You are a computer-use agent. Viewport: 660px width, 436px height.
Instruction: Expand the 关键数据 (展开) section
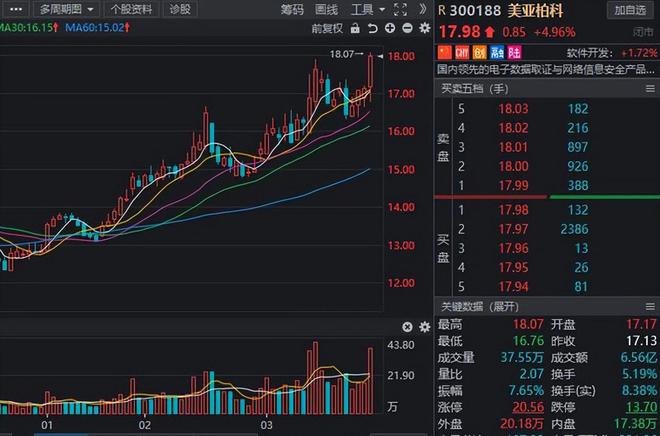click(480, 307)
